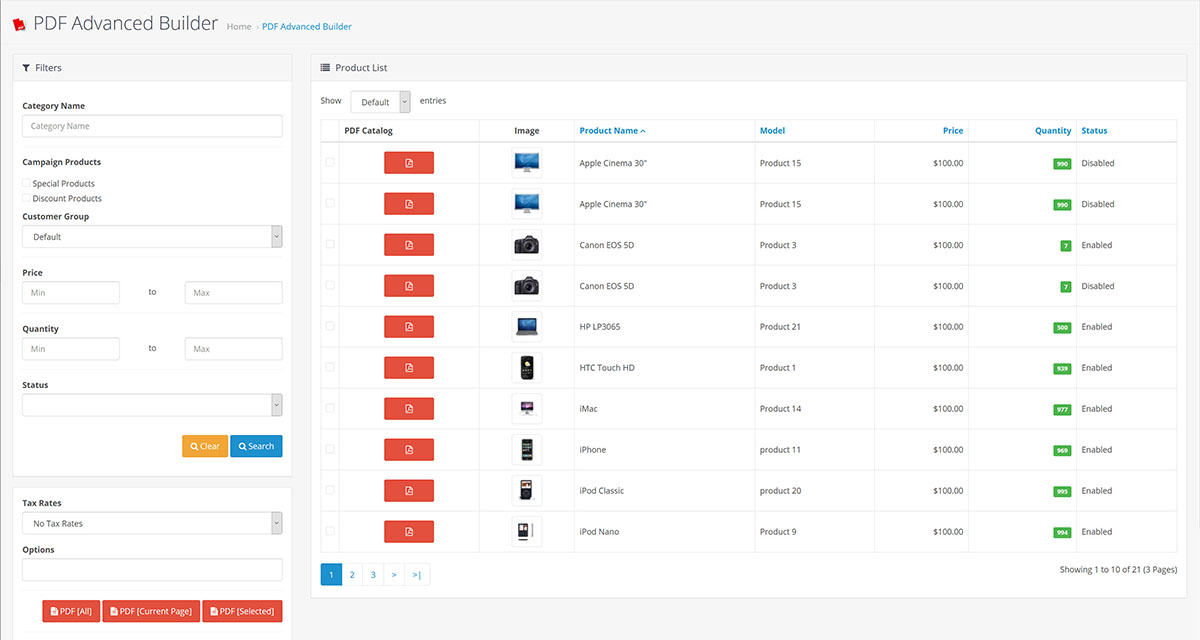Screen dimensions: 1200x640
Task: Open the Customer Group dropdown
Action: click(x=152, y=237)
